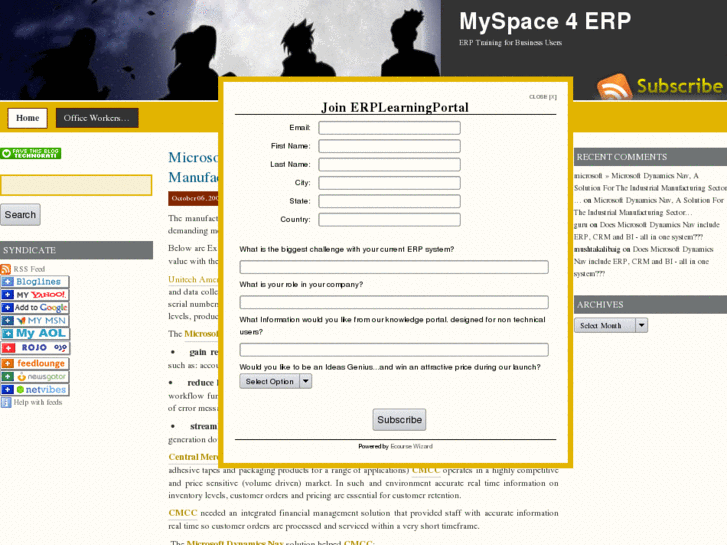Click the company role answer field
The height and width of the screenshot is (545, 727).
394,302
